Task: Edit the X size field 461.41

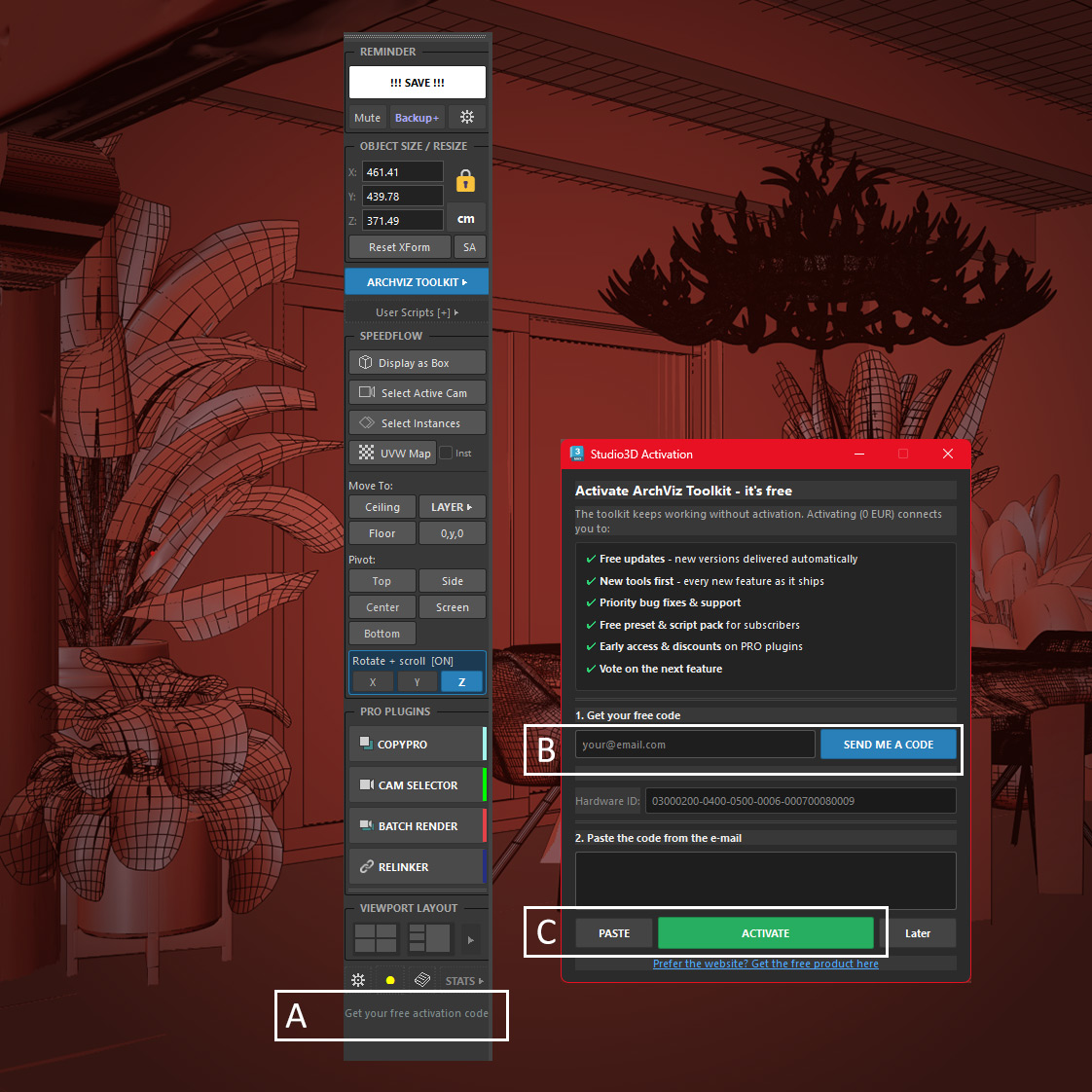Action: (403, 172)
